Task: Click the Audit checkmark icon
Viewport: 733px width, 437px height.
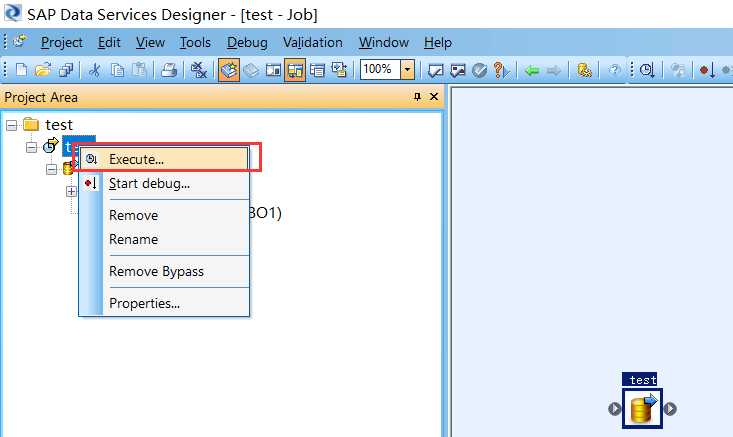Action: pos(479,71)
